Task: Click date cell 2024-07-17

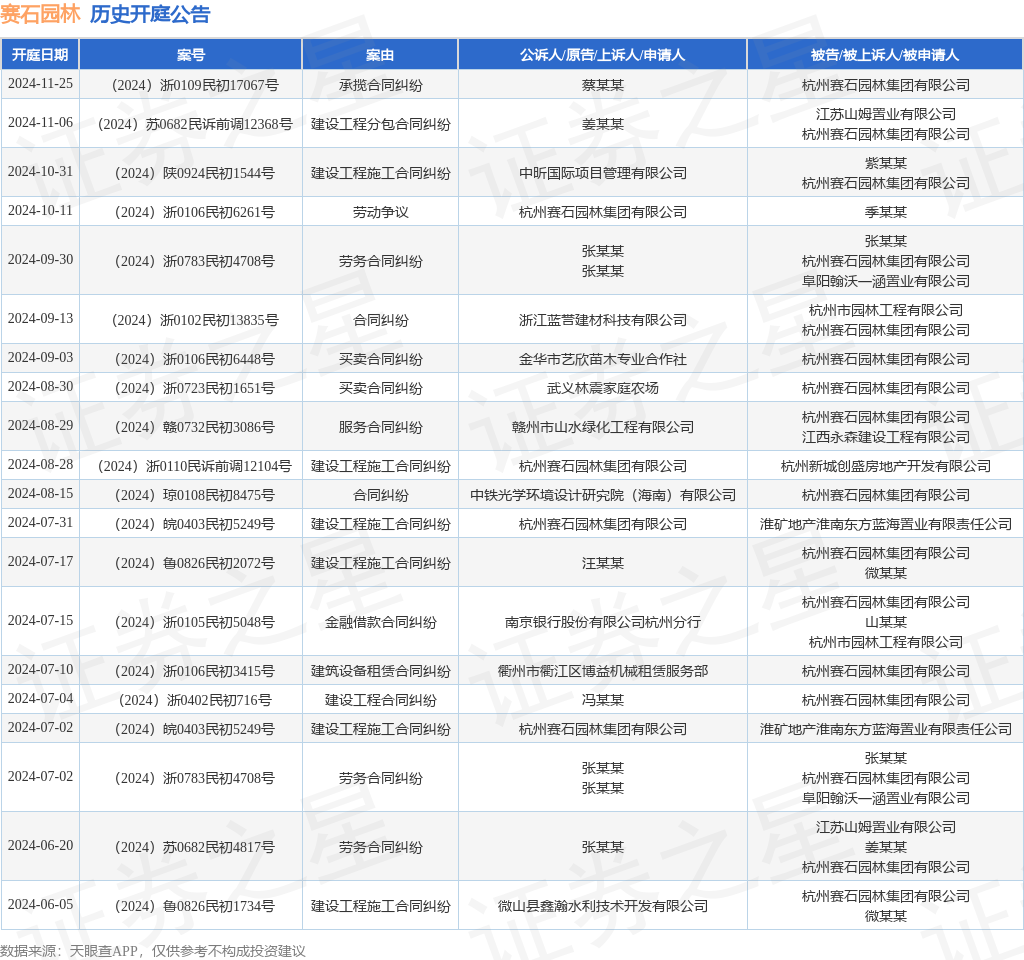Action: (40, 561)
